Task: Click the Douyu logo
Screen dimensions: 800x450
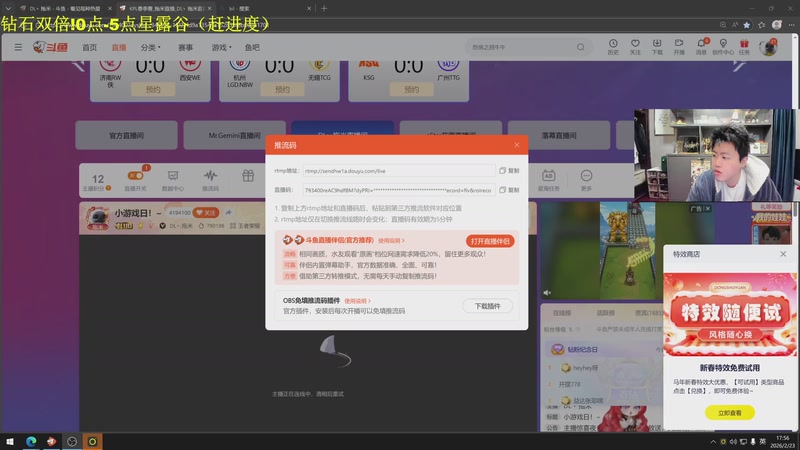Action: click(x=51, y=47)
